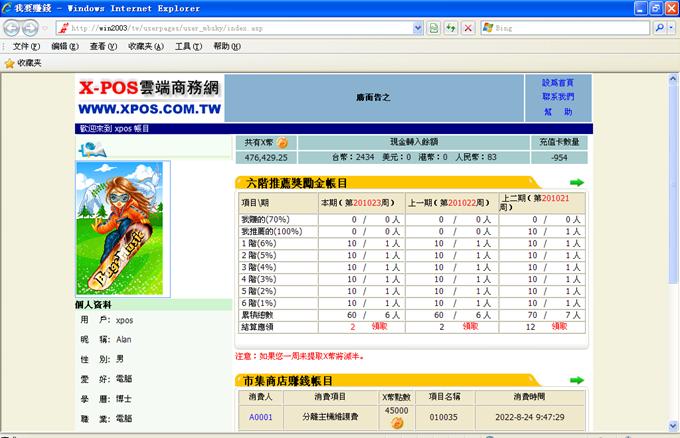Click the Favorites star icon
680x438 pixels.
[10, 62]
